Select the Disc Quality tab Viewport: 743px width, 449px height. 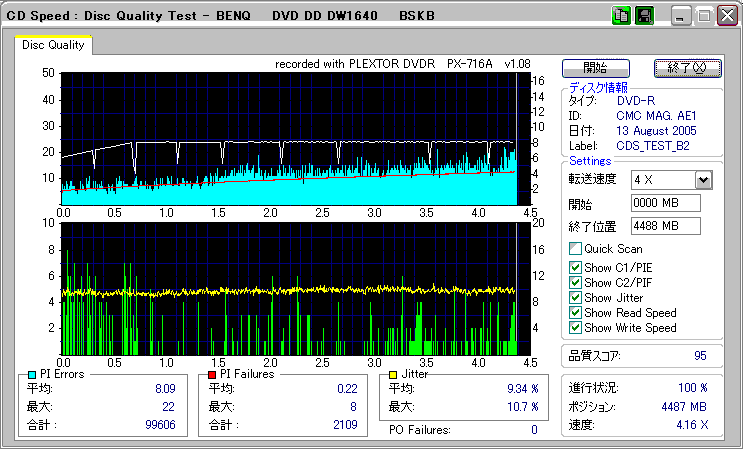[54, 45]
